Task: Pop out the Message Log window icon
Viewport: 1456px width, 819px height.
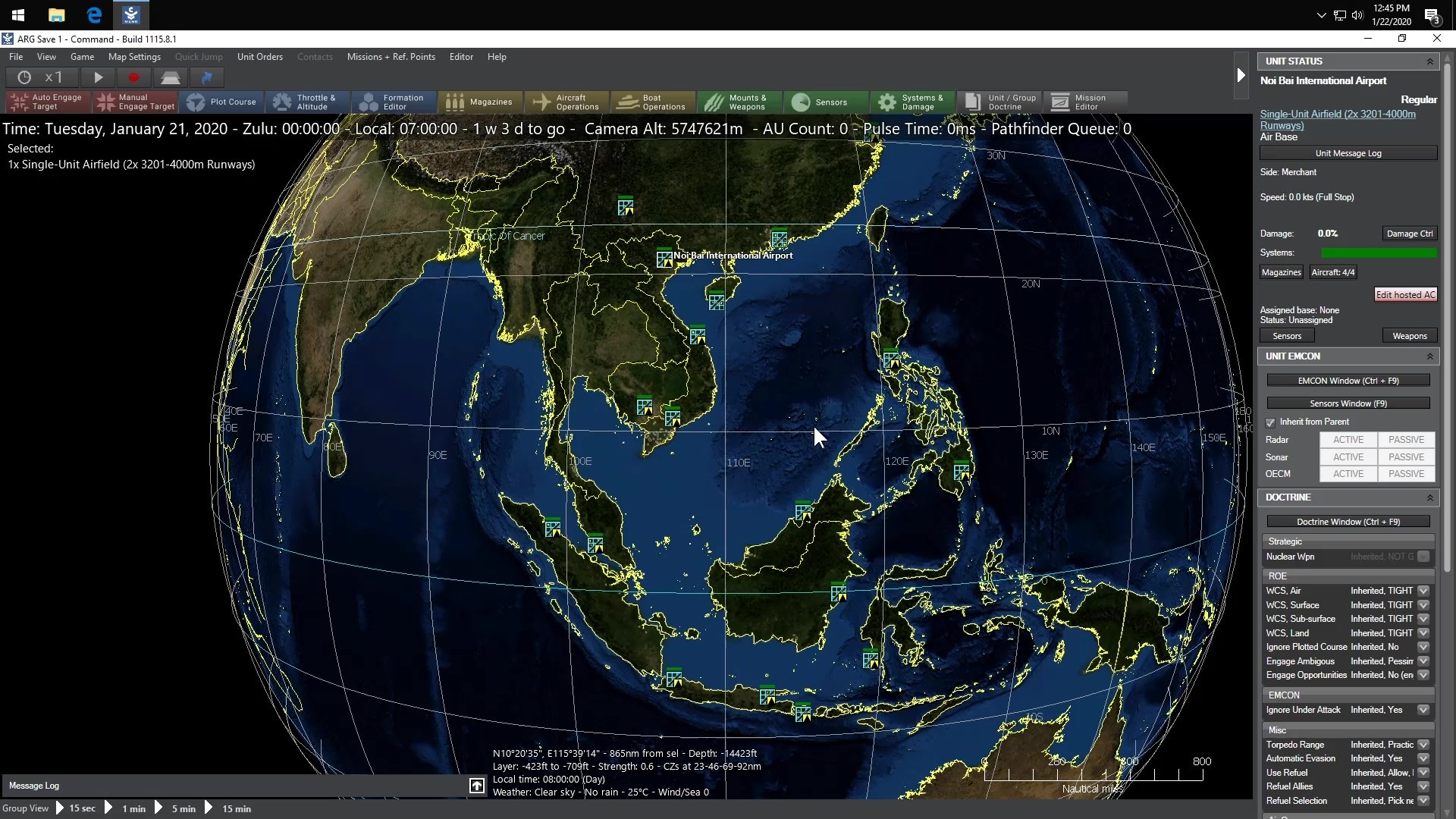Action: coord(477,786)
